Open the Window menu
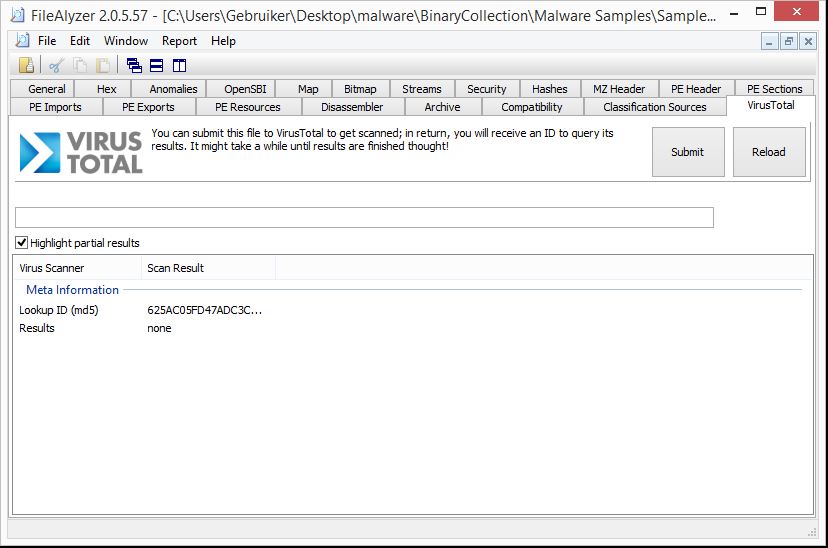 tap(126, 41)
